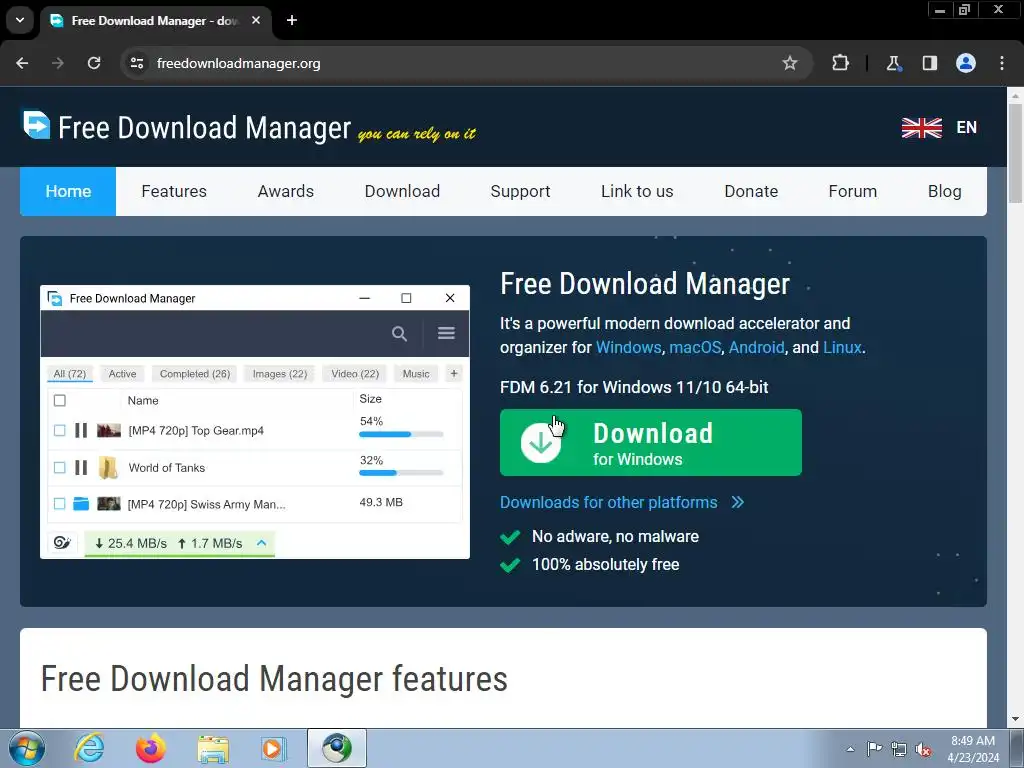
Task: Select the Video (22) filter tab
Action: coord(355,374)
